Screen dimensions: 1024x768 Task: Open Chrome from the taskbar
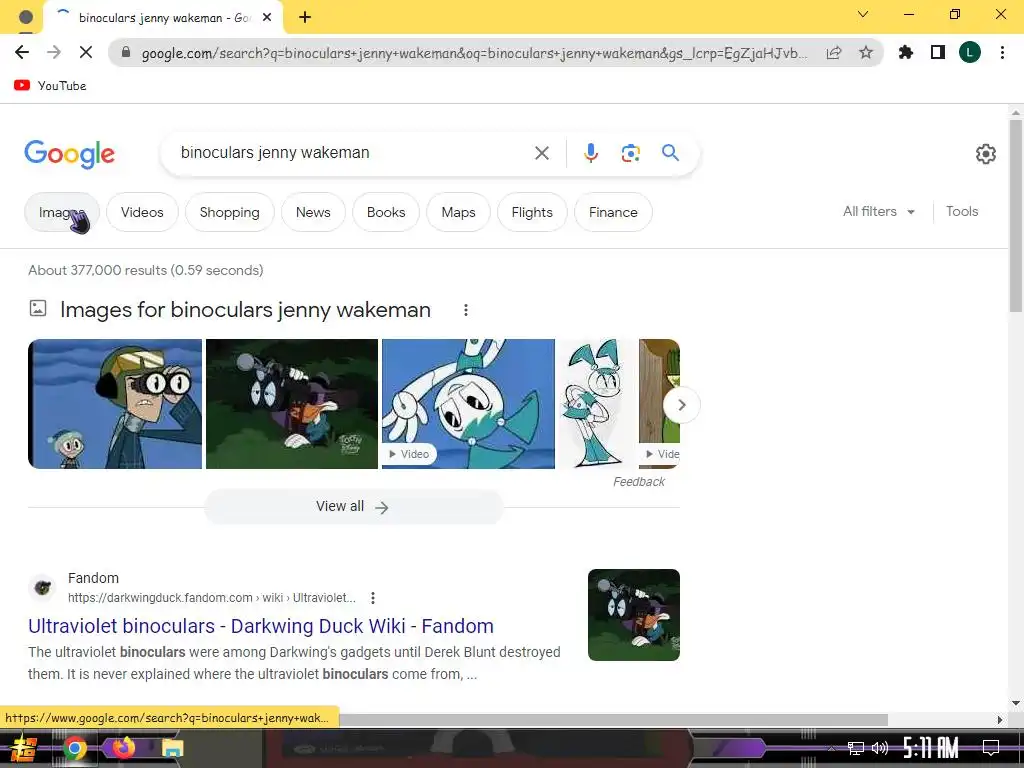click(x=74, y=748)
